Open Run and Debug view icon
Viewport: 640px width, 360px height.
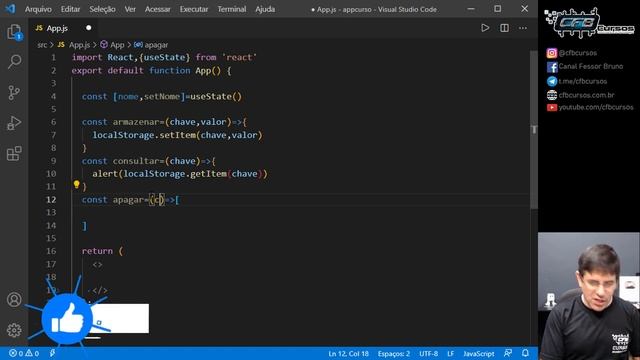pos(14,123)
